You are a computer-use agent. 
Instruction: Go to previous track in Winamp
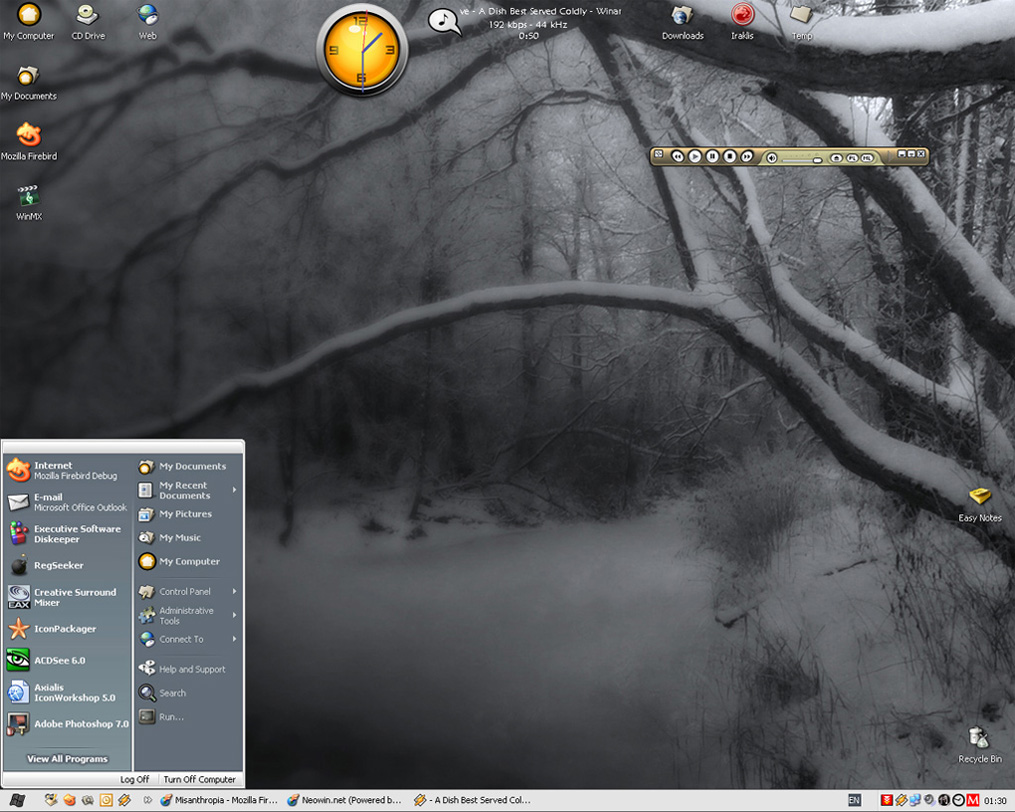click(x=677, y=157)
